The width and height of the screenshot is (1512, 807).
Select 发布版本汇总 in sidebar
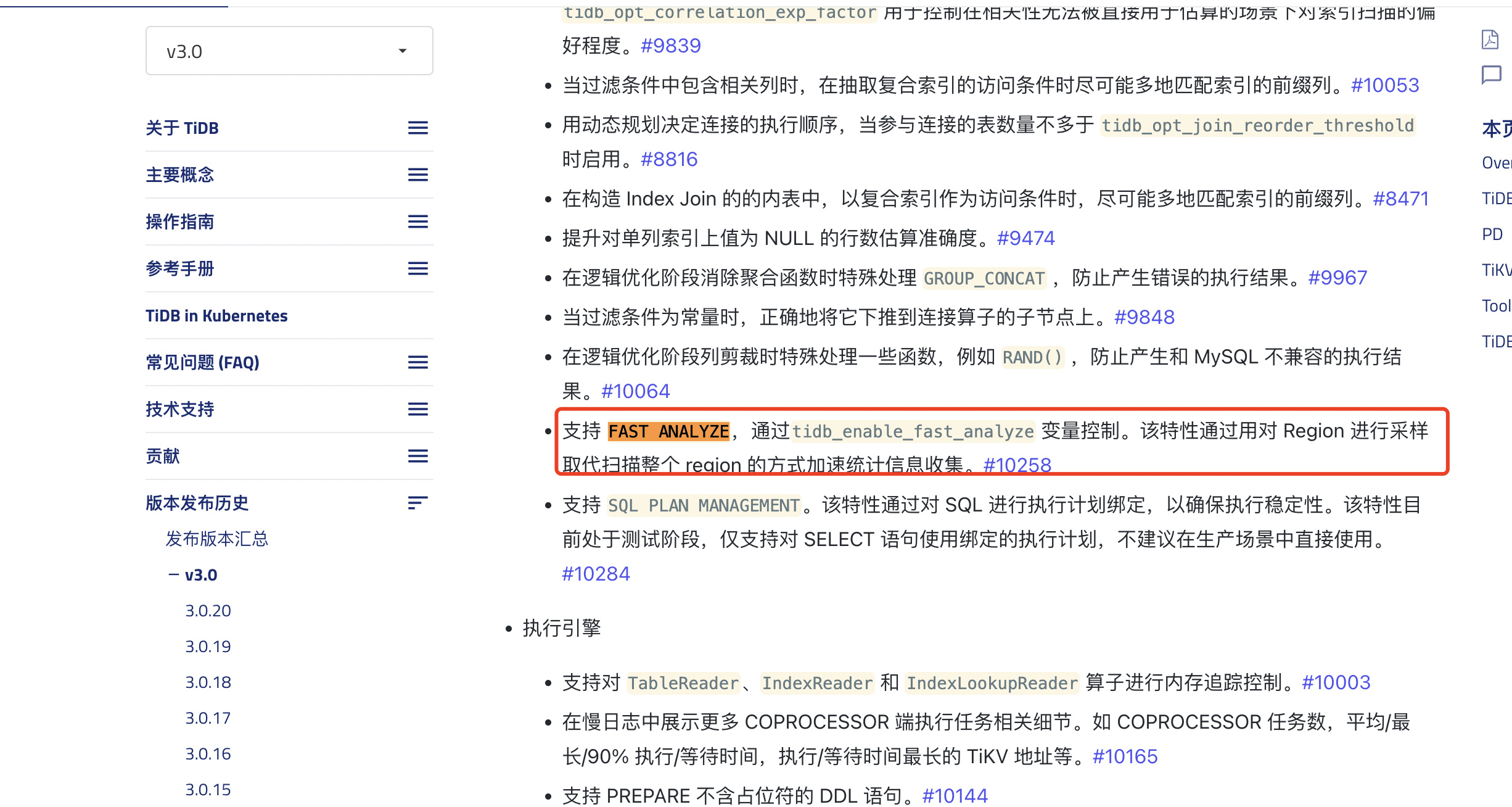[216, 539]
